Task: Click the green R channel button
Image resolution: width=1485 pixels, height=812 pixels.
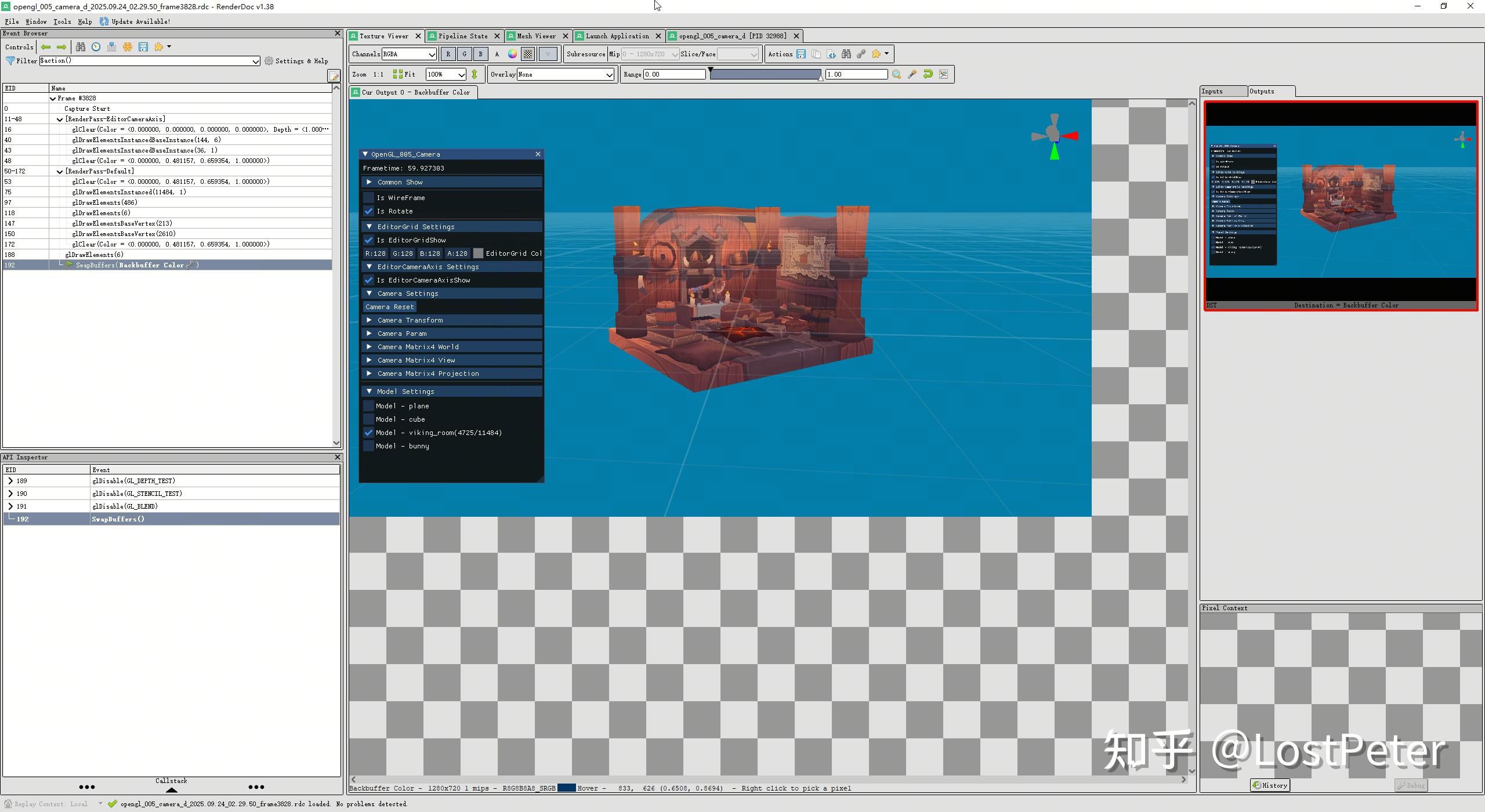Action: [x=448, y=54]
